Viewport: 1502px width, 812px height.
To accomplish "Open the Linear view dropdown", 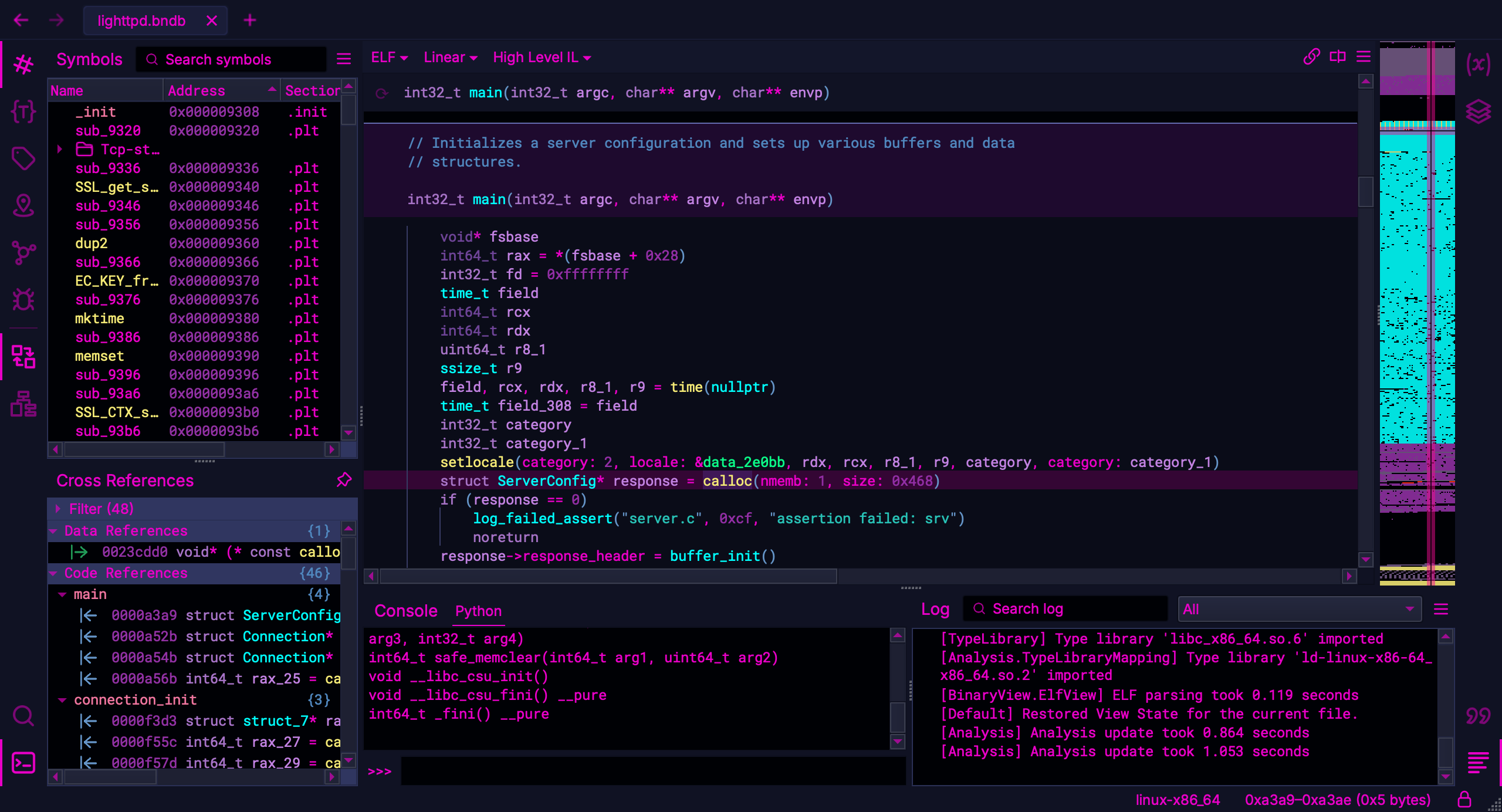I will pyautogui.click(x=448, y=57).
